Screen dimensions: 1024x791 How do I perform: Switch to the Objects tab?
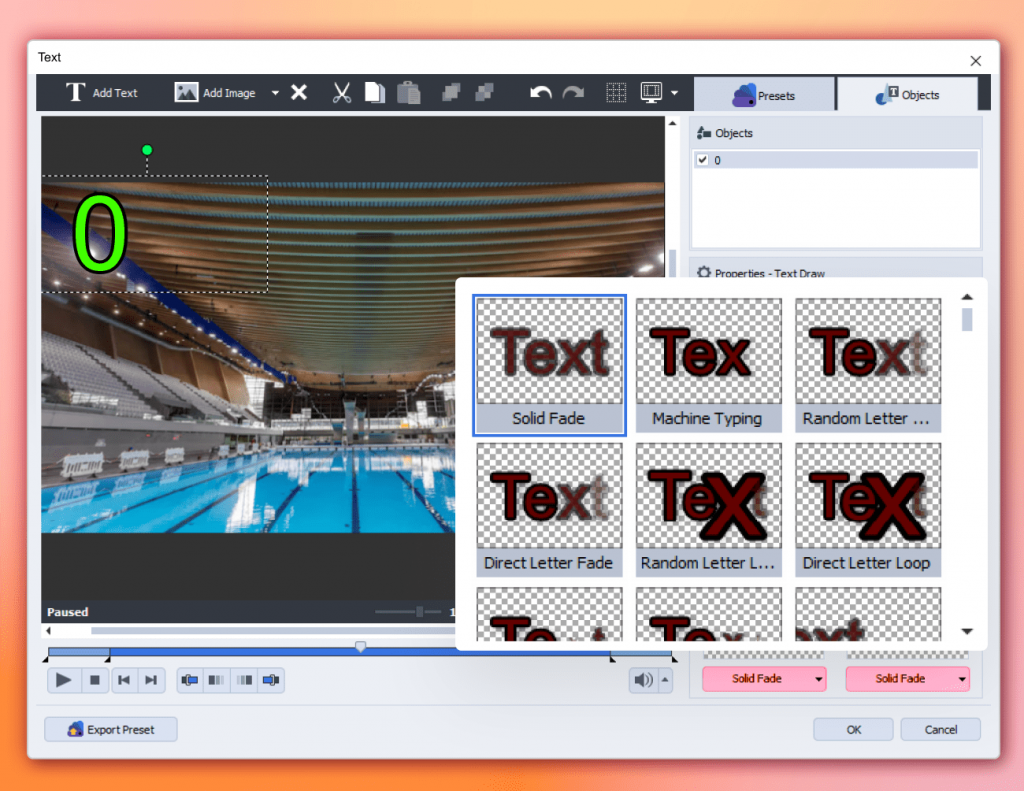pyautogui.click(x=907, y=95)
